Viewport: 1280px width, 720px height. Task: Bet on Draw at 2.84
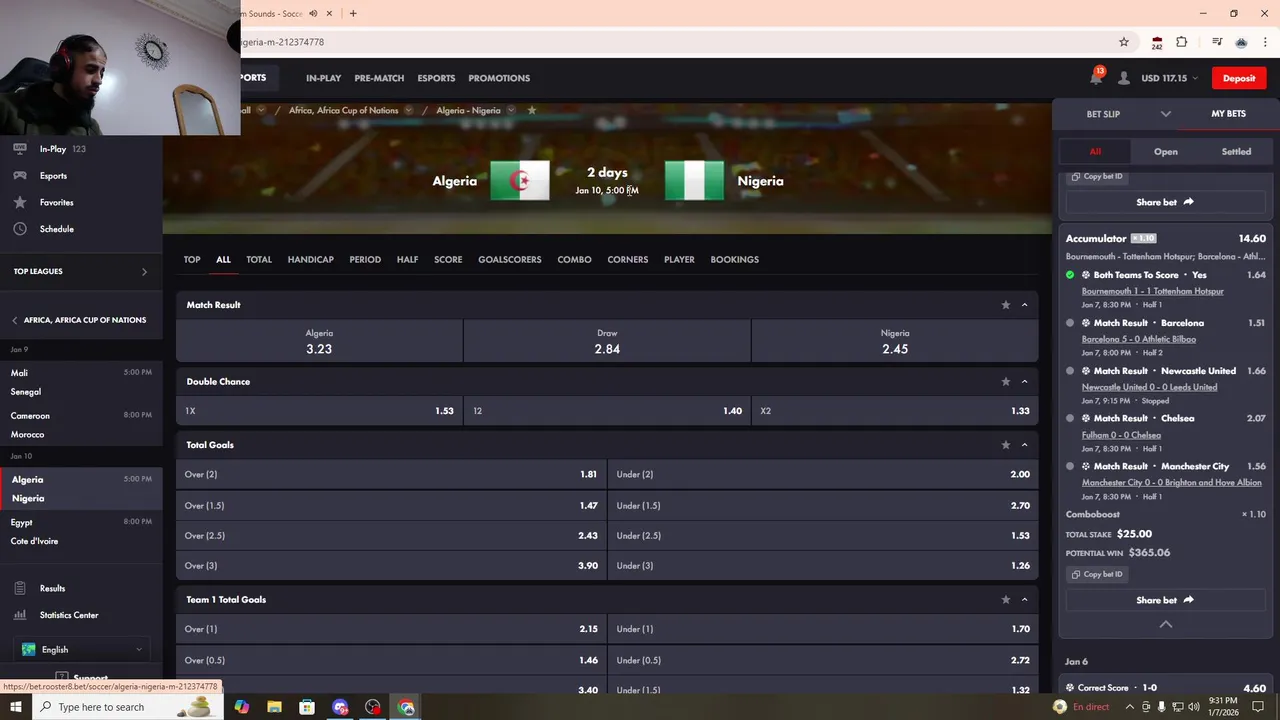(x=607, y=341)
